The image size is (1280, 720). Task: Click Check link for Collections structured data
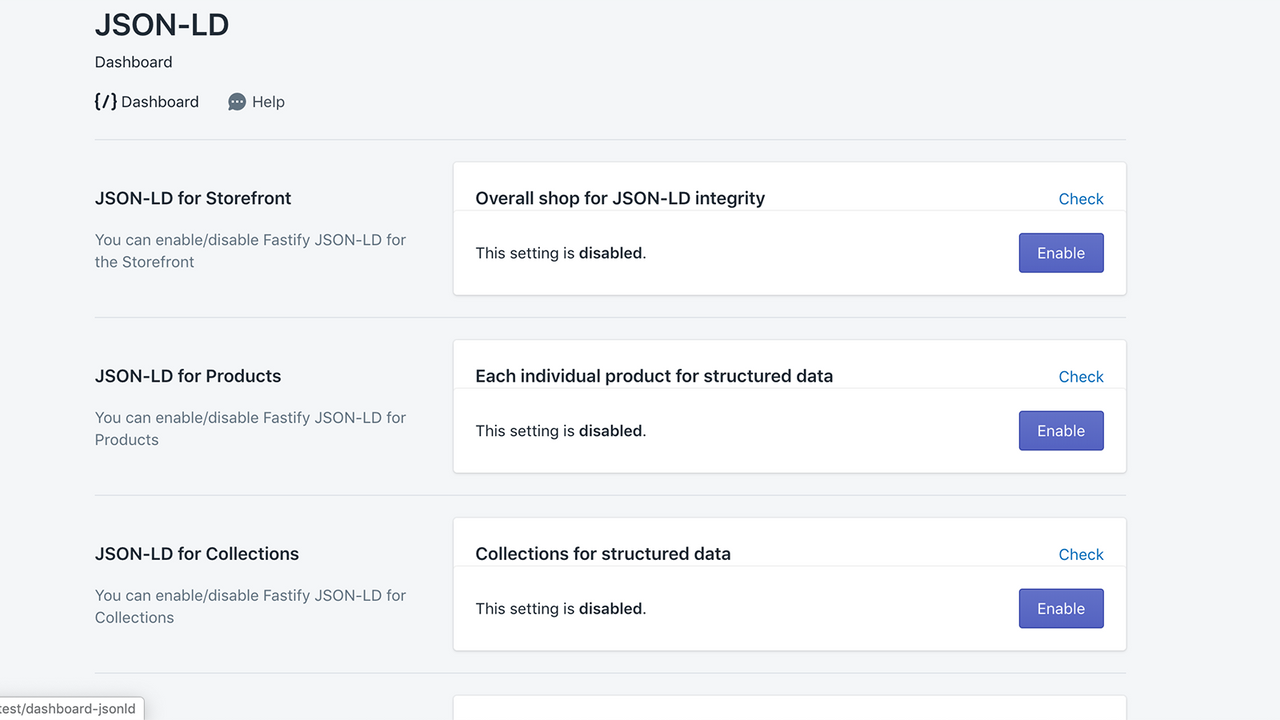point(1080,555)
